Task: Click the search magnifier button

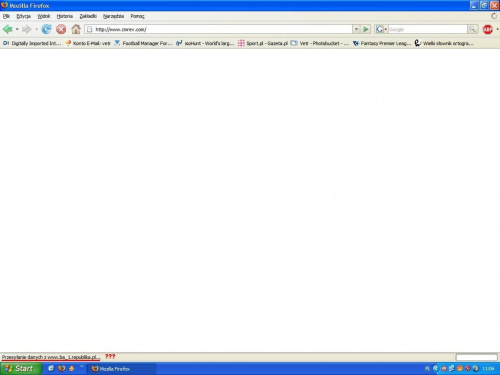Action: [472, 29]
